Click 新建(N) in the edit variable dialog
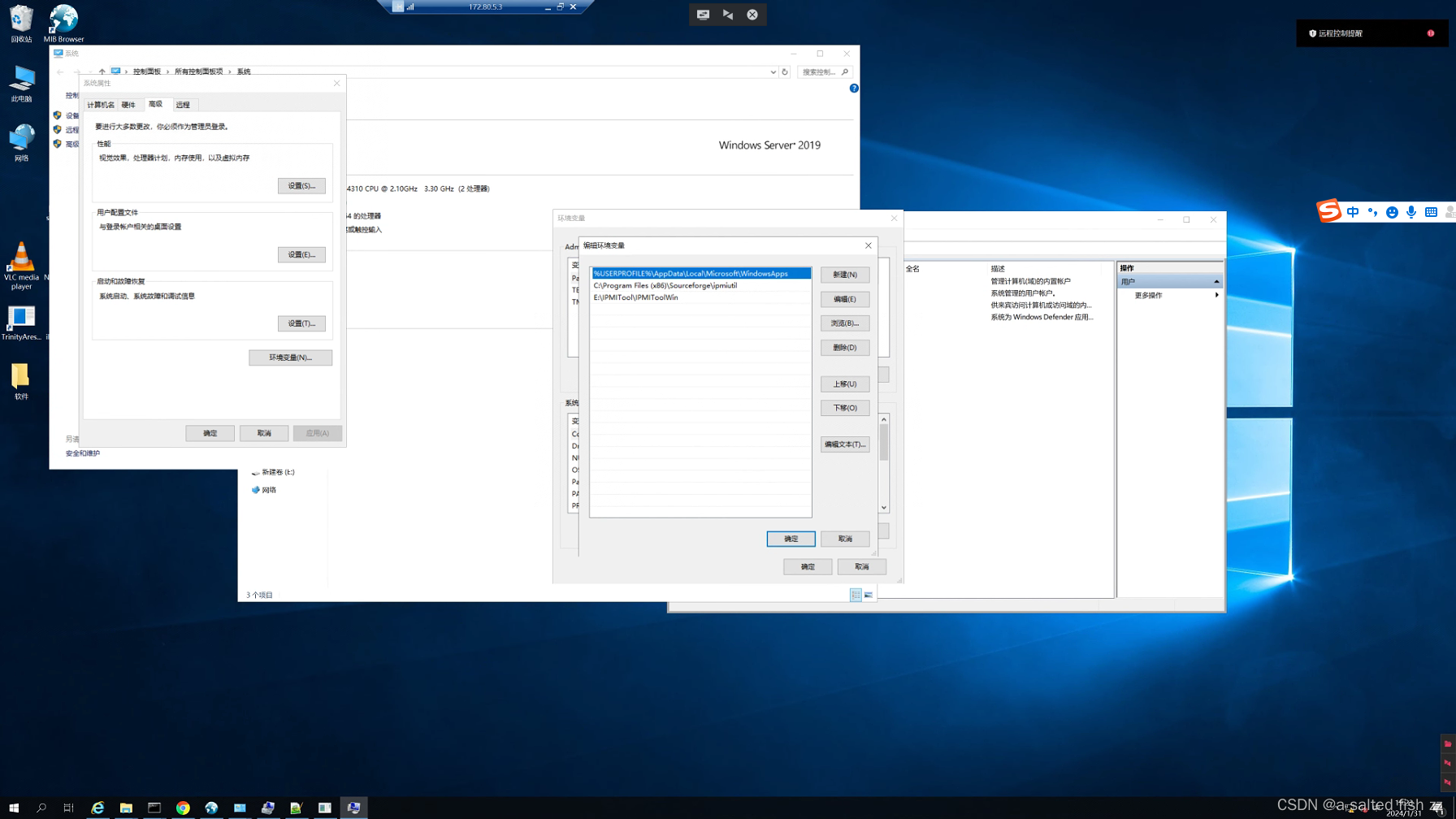This screenshot has height=819, width=1456. 845,275
